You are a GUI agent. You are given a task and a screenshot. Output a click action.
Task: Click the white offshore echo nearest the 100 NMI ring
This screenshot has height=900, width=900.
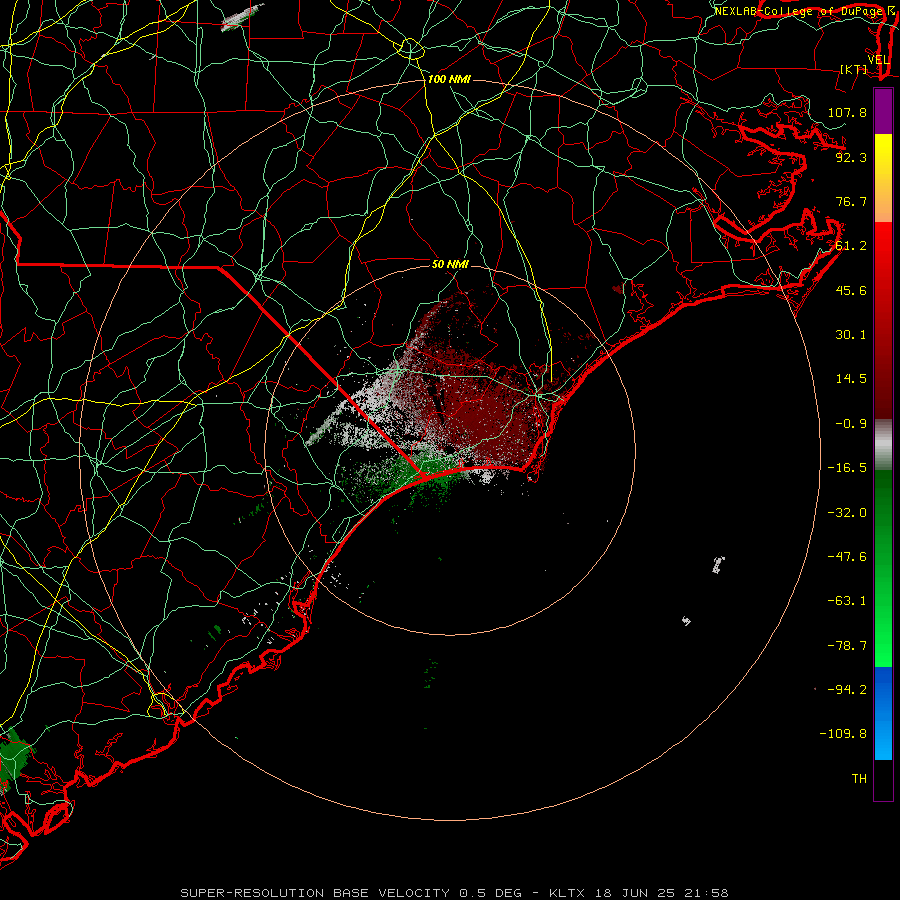coord(718,564)
